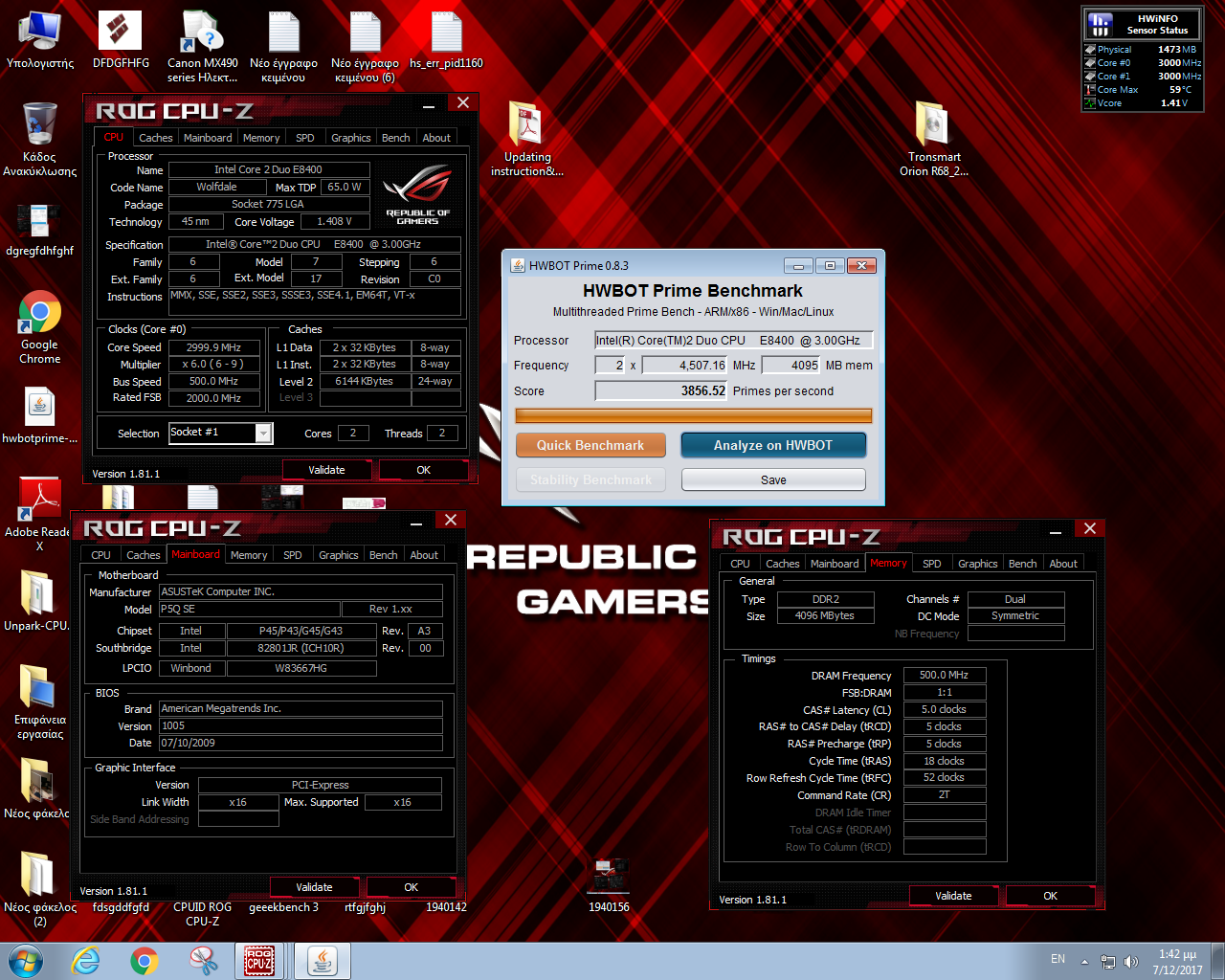Click the P5Q SE model value
Viewport: 1225px width, 980px height.
[x=249, y=609]
